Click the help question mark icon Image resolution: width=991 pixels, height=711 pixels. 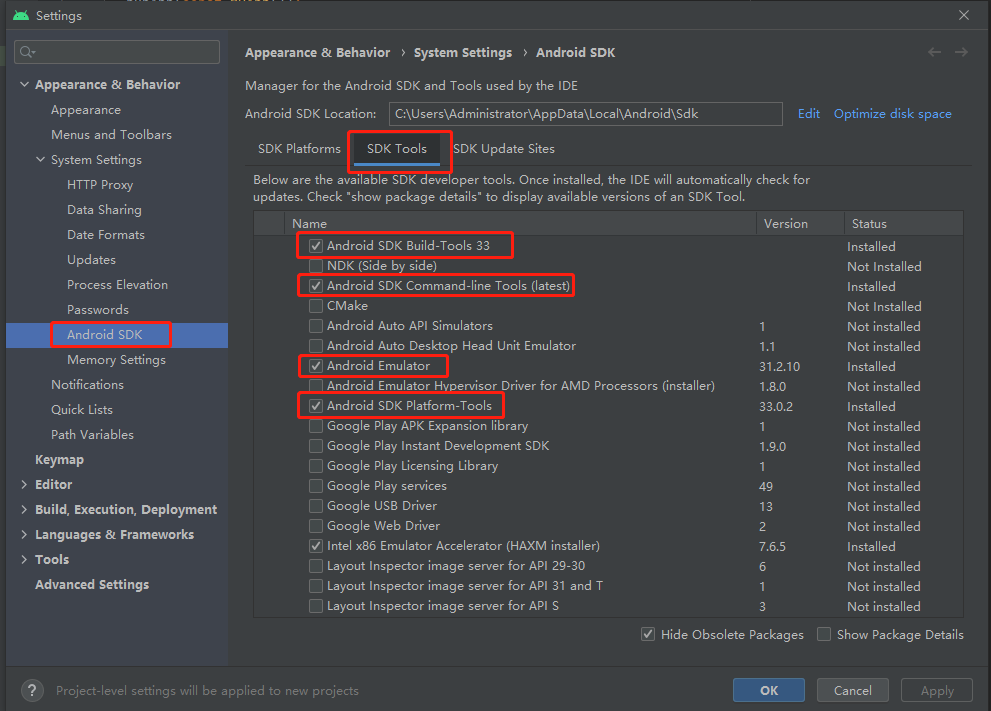(x=32, y=690)
